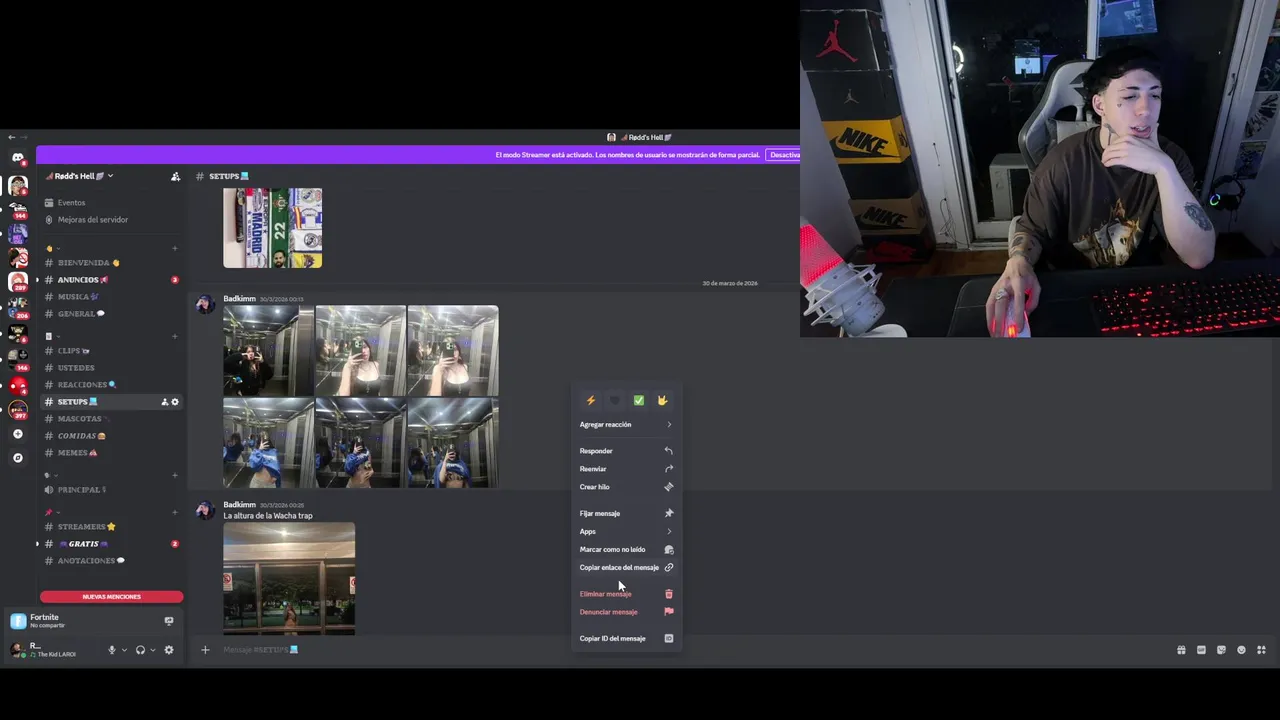The image size is (1280, 720).
Task: Open headphone output options arrow
Action: pos(152,650)
